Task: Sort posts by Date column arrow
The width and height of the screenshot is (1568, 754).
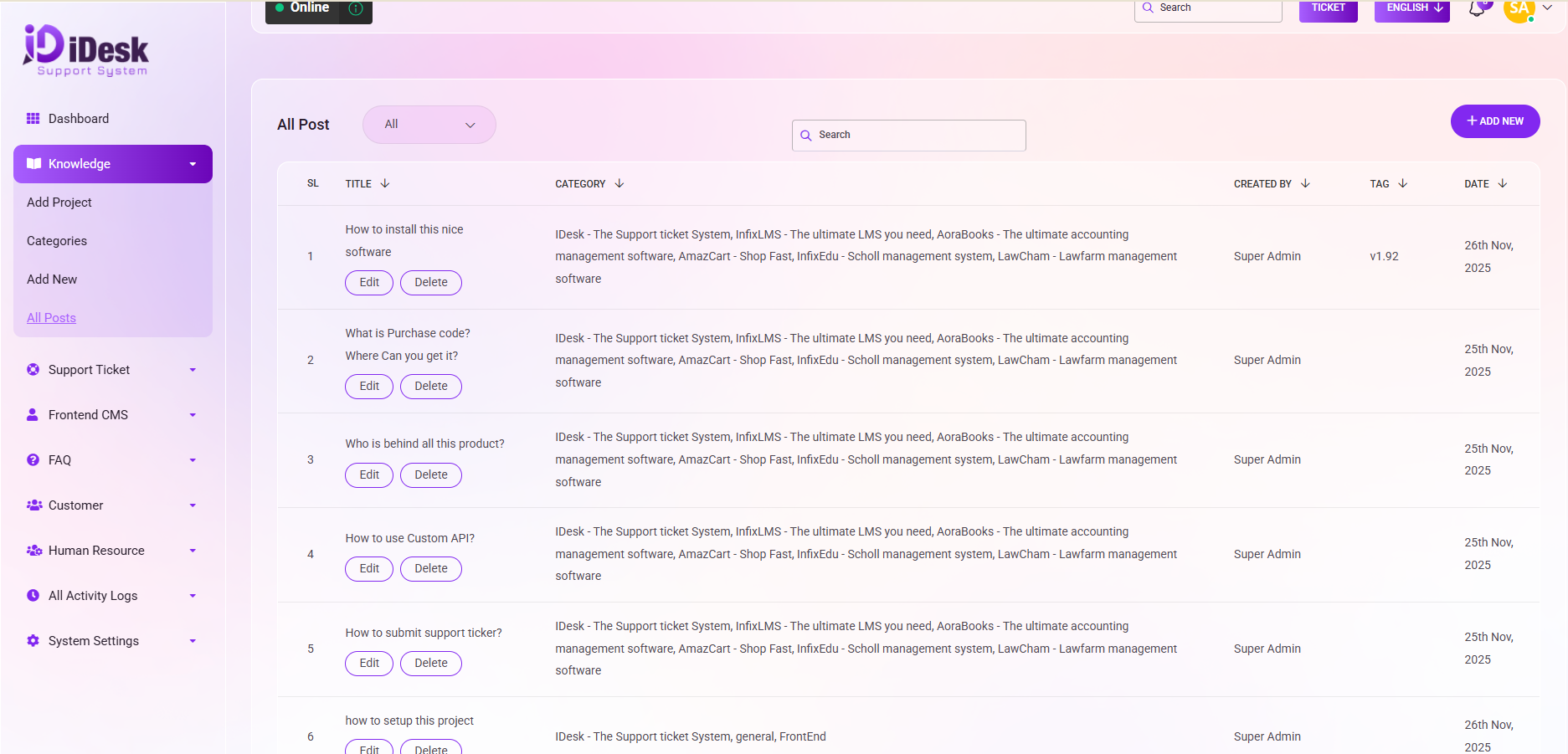Action: click(1503, 183)
